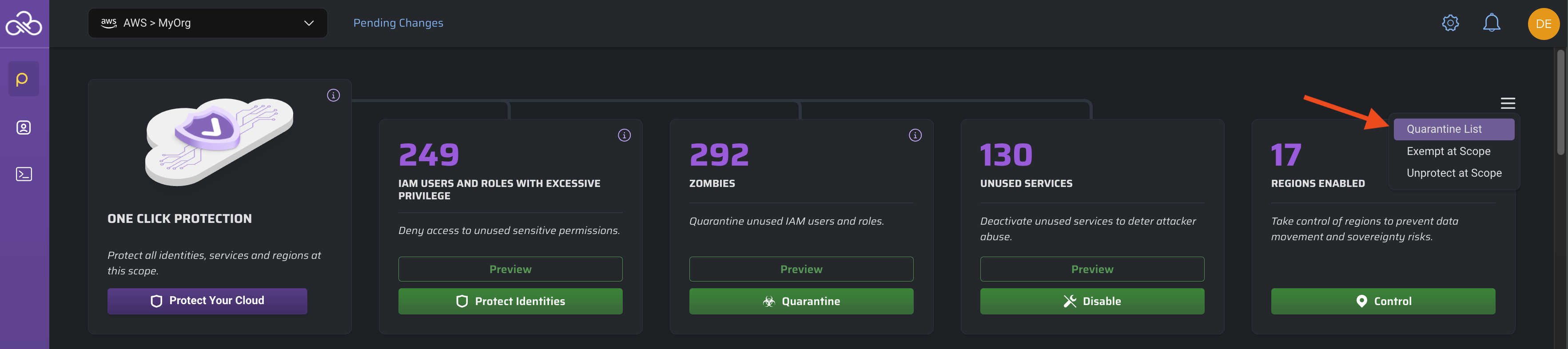Toggle the hamburger menu icon
The image size is (1568, 349).
point(1507,103)
